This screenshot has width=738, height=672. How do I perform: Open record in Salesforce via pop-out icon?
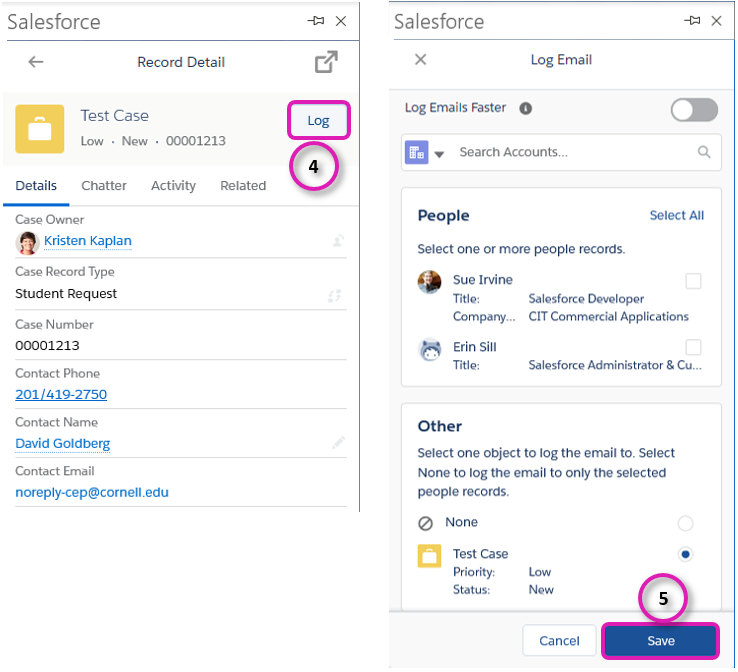(x=326, y=62)
